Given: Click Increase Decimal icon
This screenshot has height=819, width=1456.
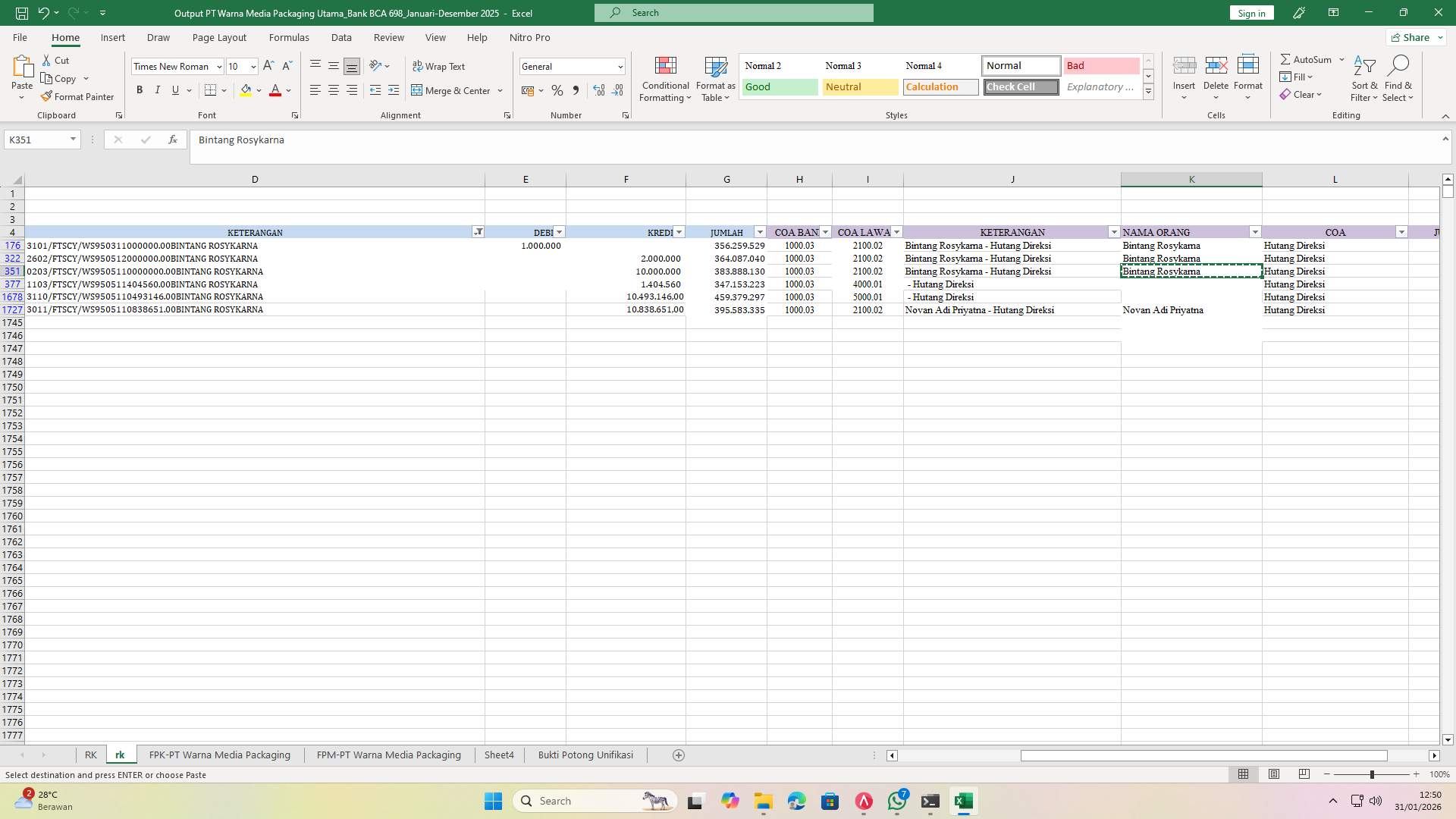Looking at the screenshot, I should pyautogui.click(x=599, y=90).
